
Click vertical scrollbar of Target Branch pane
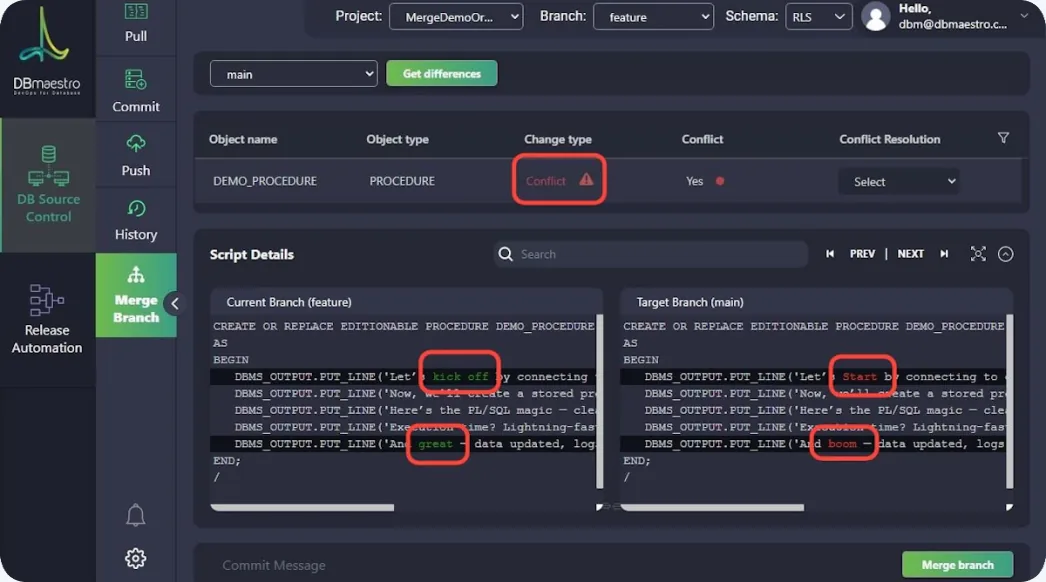coord(1009,401)
